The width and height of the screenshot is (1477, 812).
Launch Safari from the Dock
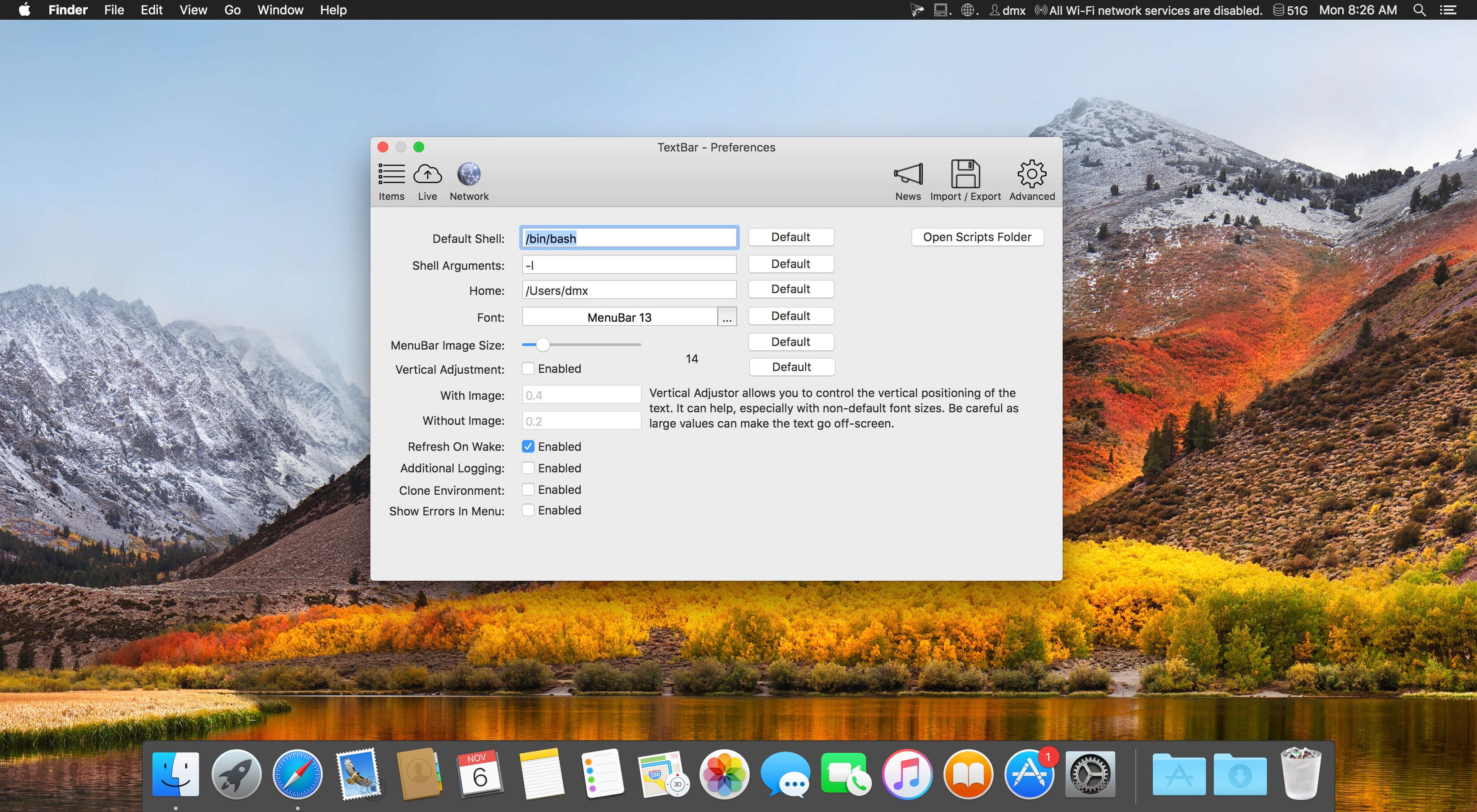[297, 774]
